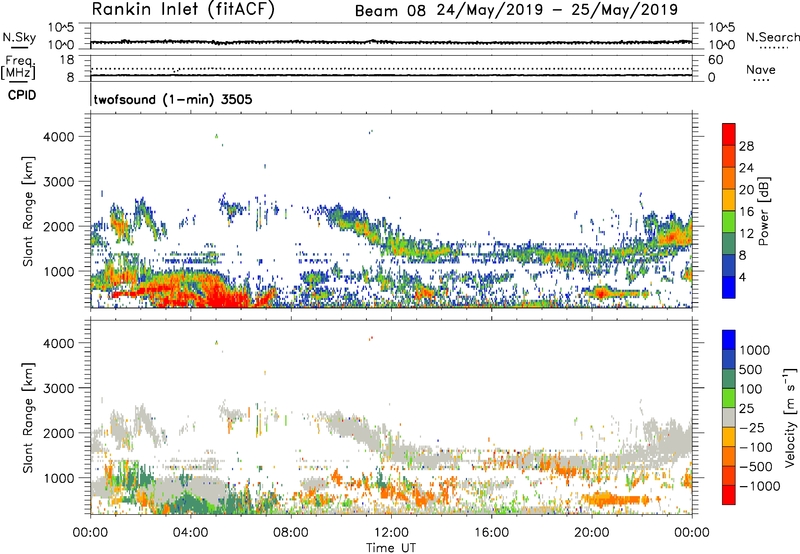The width and height of the screenshot is (800, 554).
Task: Click the "Nave" legend label
Action: [x=761, y=70]
